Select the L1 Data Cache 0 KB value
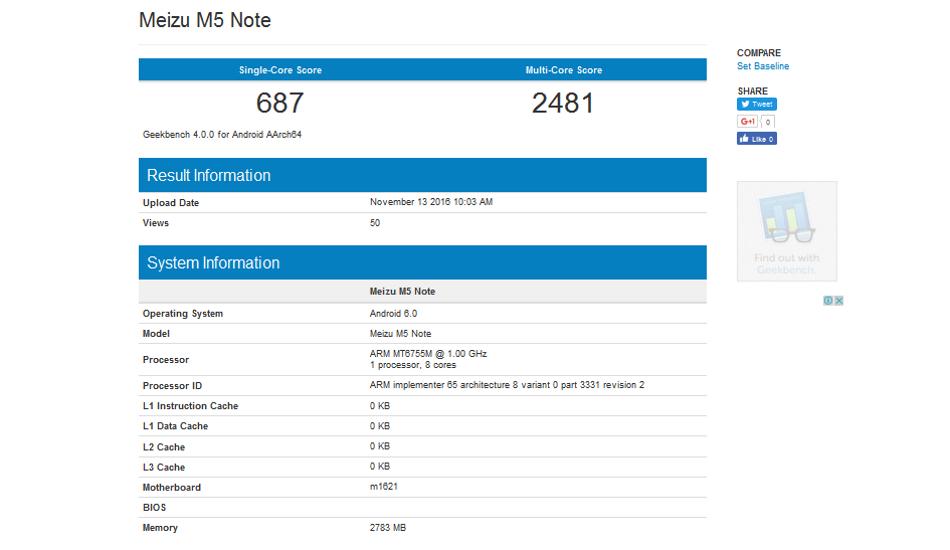The width and height of the screenshot is (950, 550). [380, 426]
